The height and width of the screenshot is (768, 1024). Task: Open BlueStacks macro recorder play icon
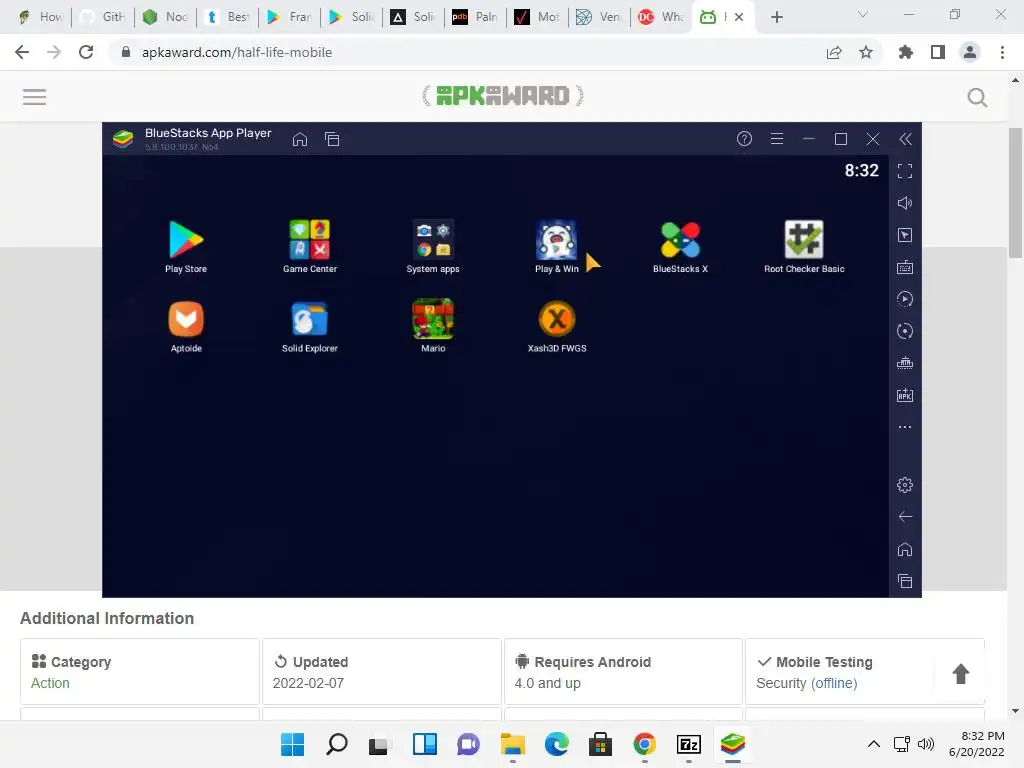904,299
